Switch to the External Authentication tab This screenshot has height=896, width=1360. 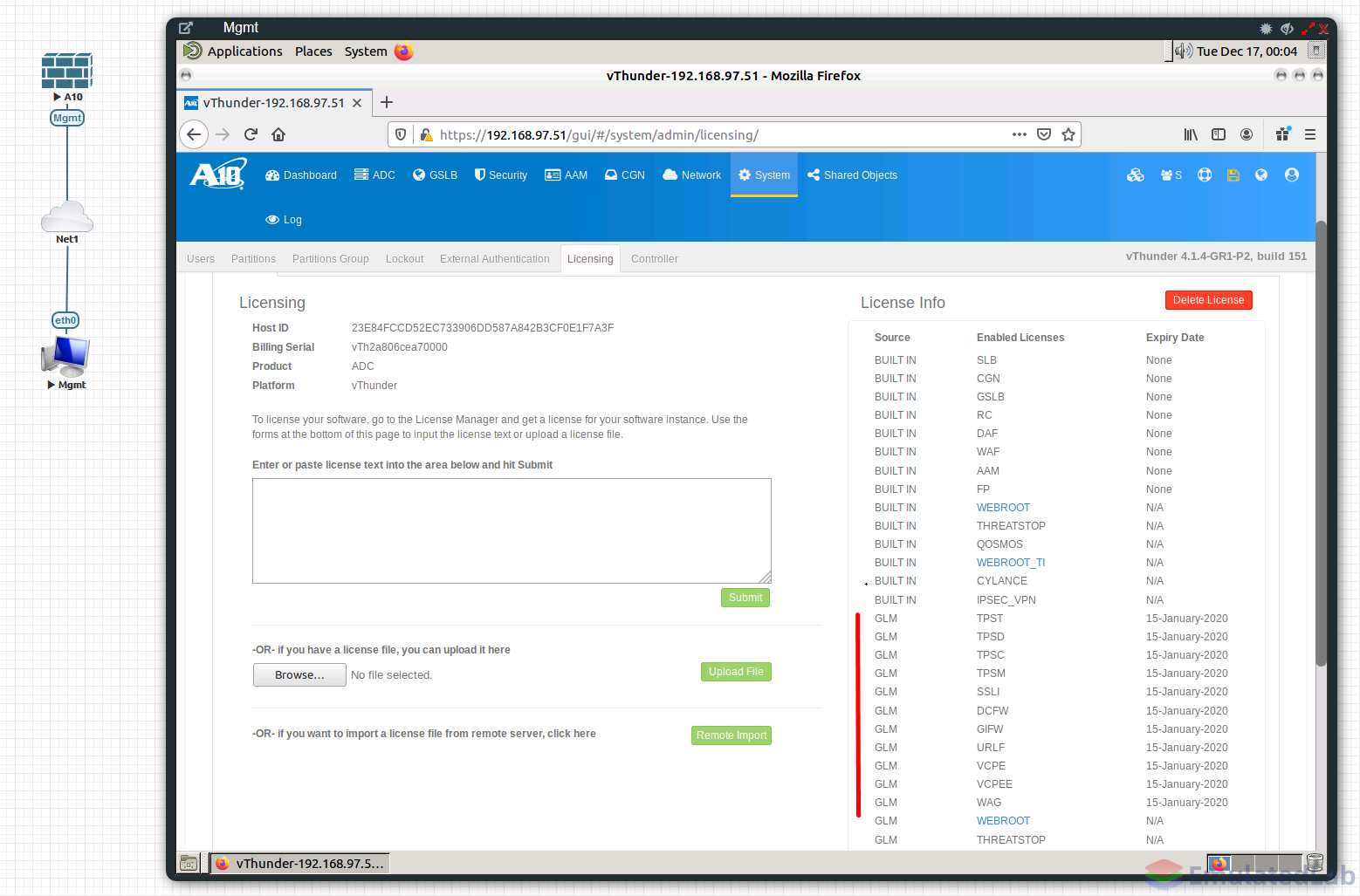pos(495,259)
